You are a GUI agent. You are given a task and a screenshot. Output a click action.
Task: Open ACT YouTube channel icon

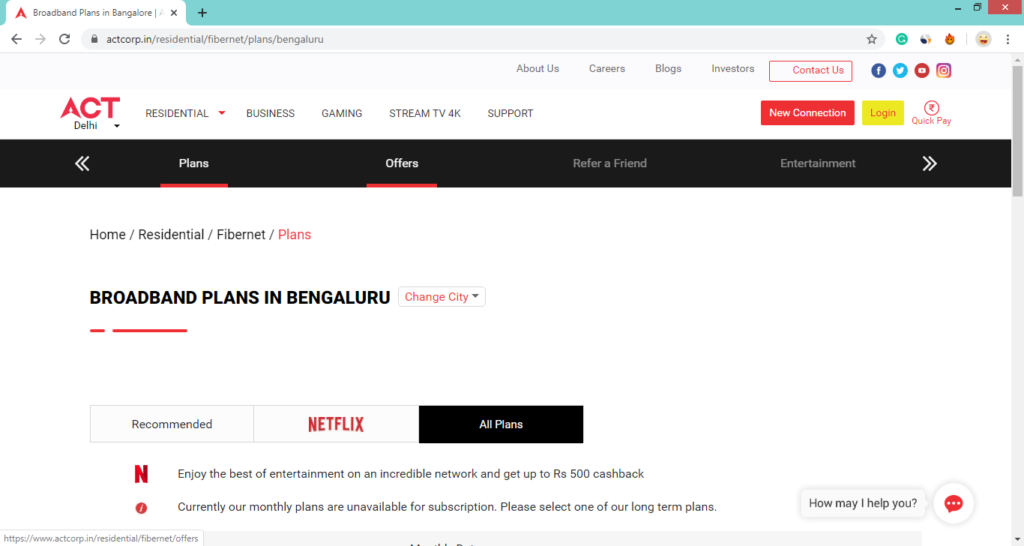[921, 71]
